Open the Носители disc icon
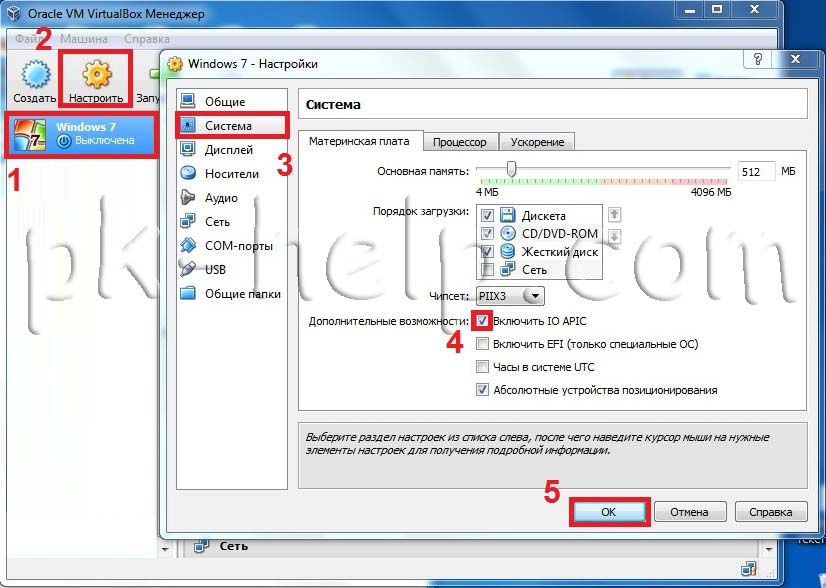This screenshot has height=588, width=826. click(x=188, y=173)
